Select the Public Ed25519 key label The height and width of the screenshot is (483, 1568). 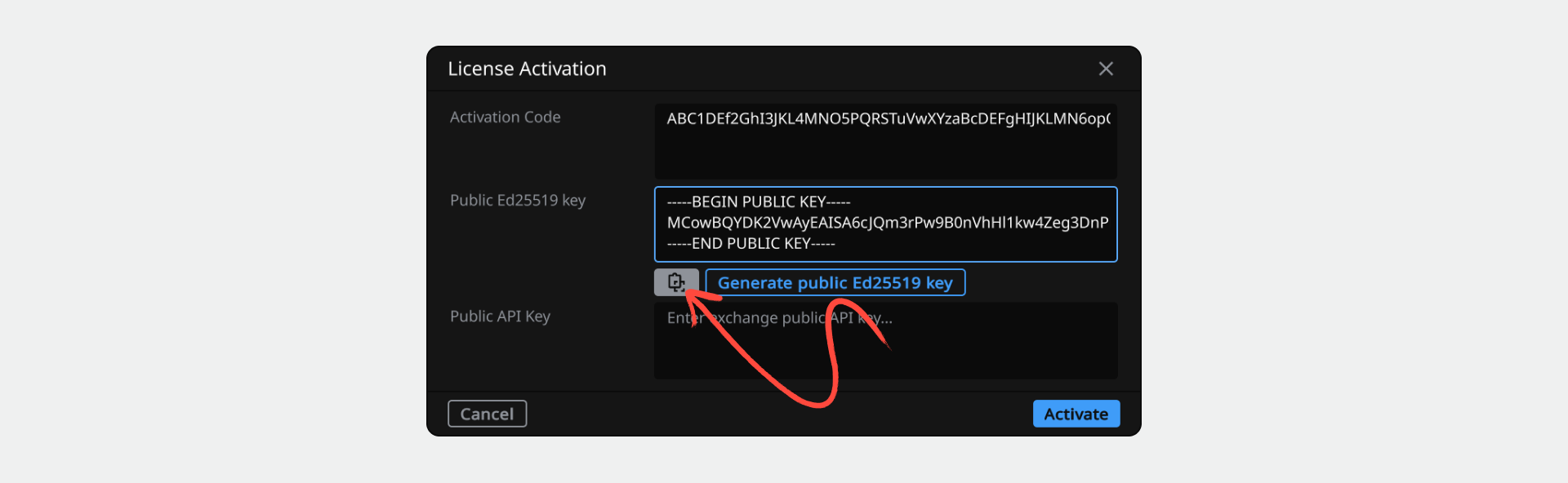518,201
